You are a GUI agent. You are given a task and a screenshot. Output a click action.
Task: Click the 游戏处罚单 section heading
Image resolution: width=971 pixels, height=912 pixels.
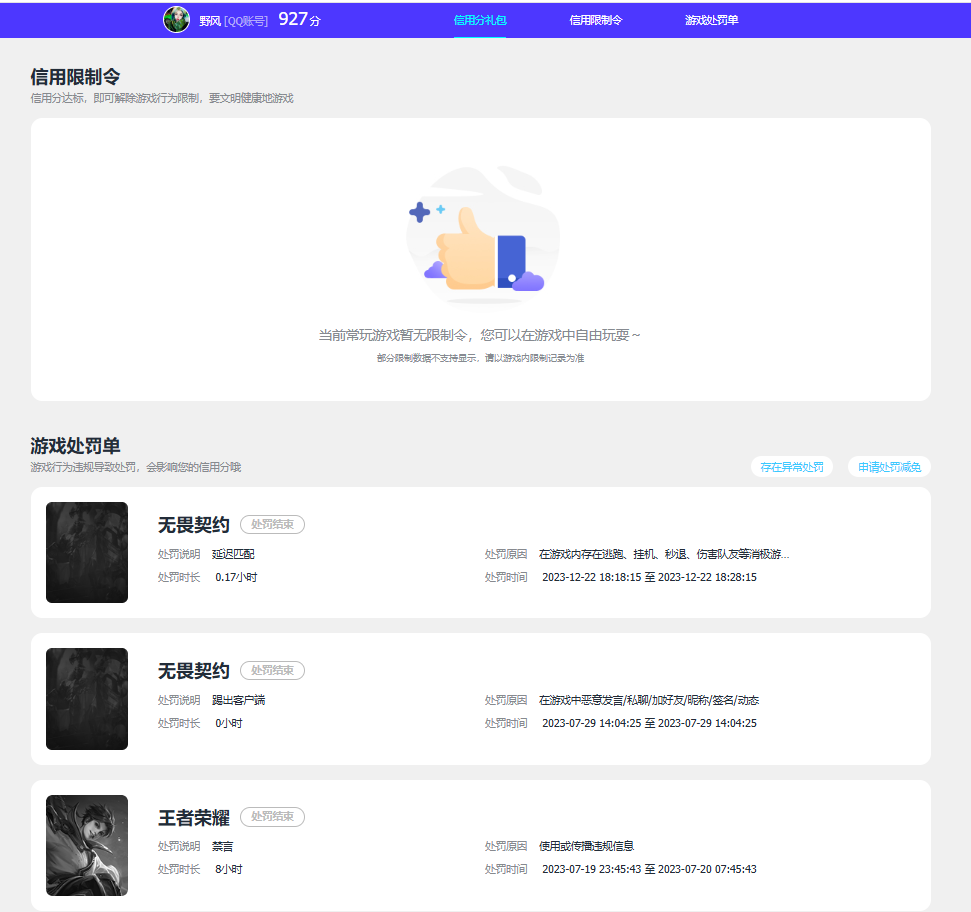(76, 446)
